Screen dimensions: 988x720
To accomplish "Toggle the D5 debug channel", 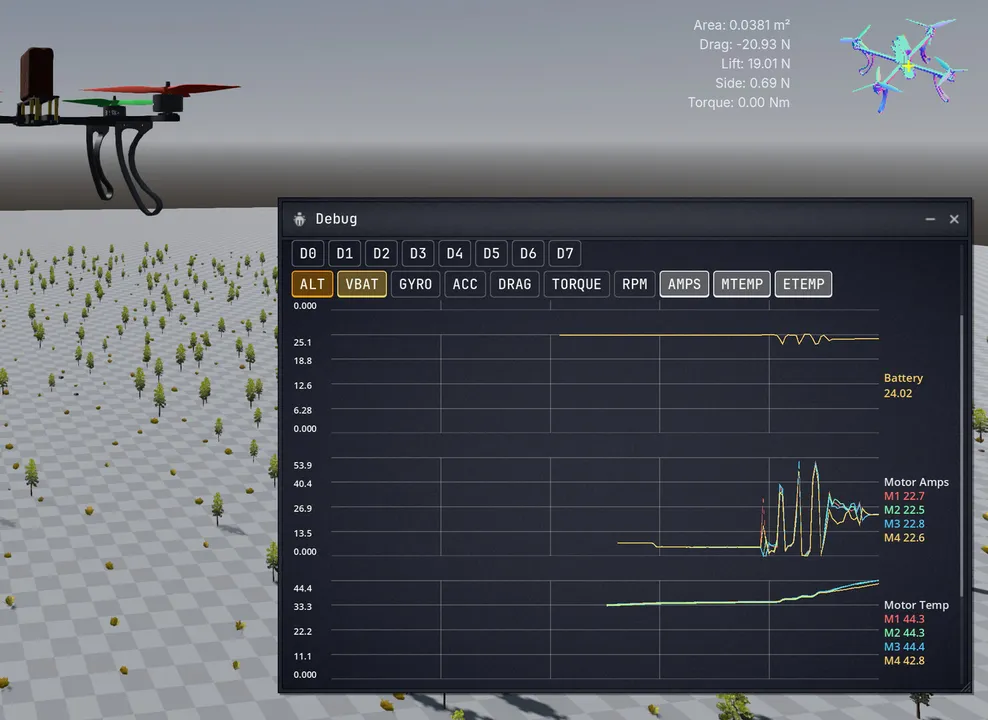I will pos(491,253).
